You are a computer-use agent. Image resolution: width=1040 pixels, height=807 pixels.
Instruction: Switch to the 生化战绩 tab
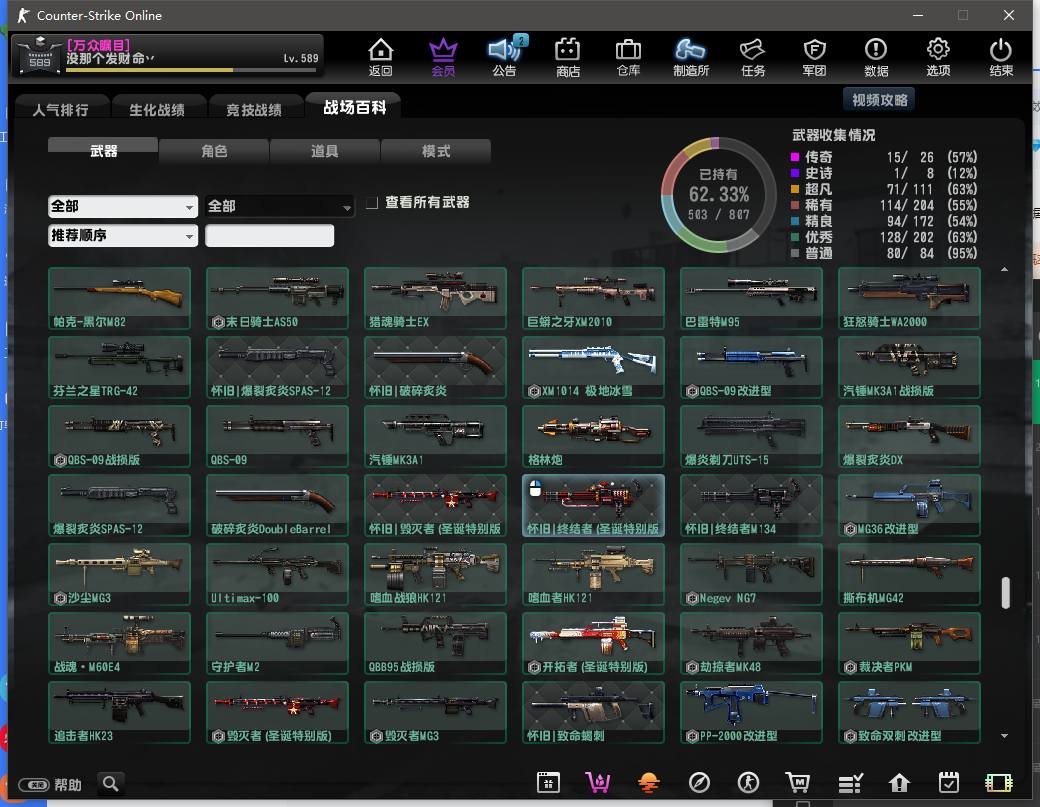tap(157, 109)
